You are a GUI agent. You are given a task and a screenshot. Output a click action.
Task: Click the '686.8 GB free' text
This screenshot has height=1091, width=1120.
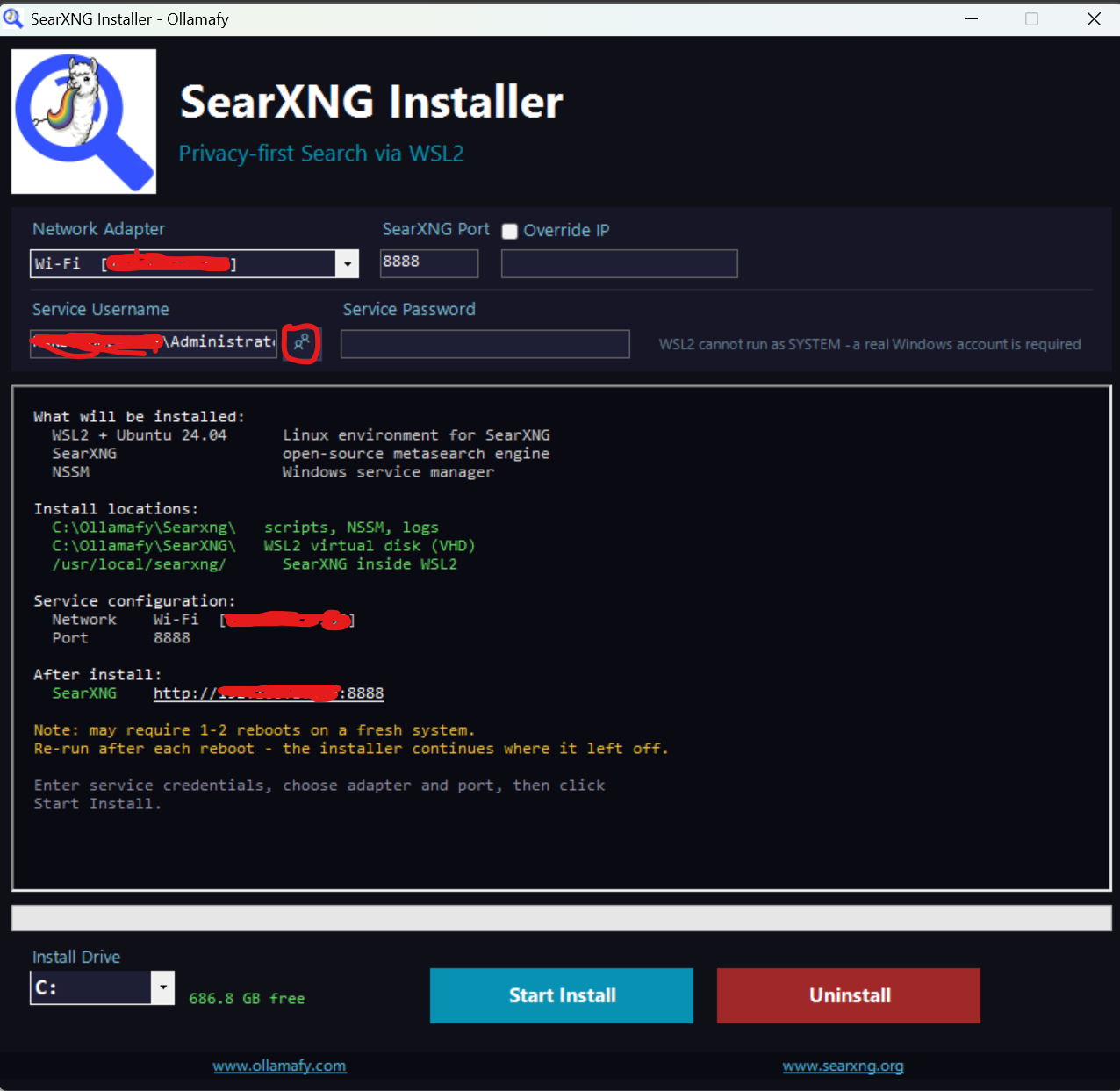(x=247, y=999)
